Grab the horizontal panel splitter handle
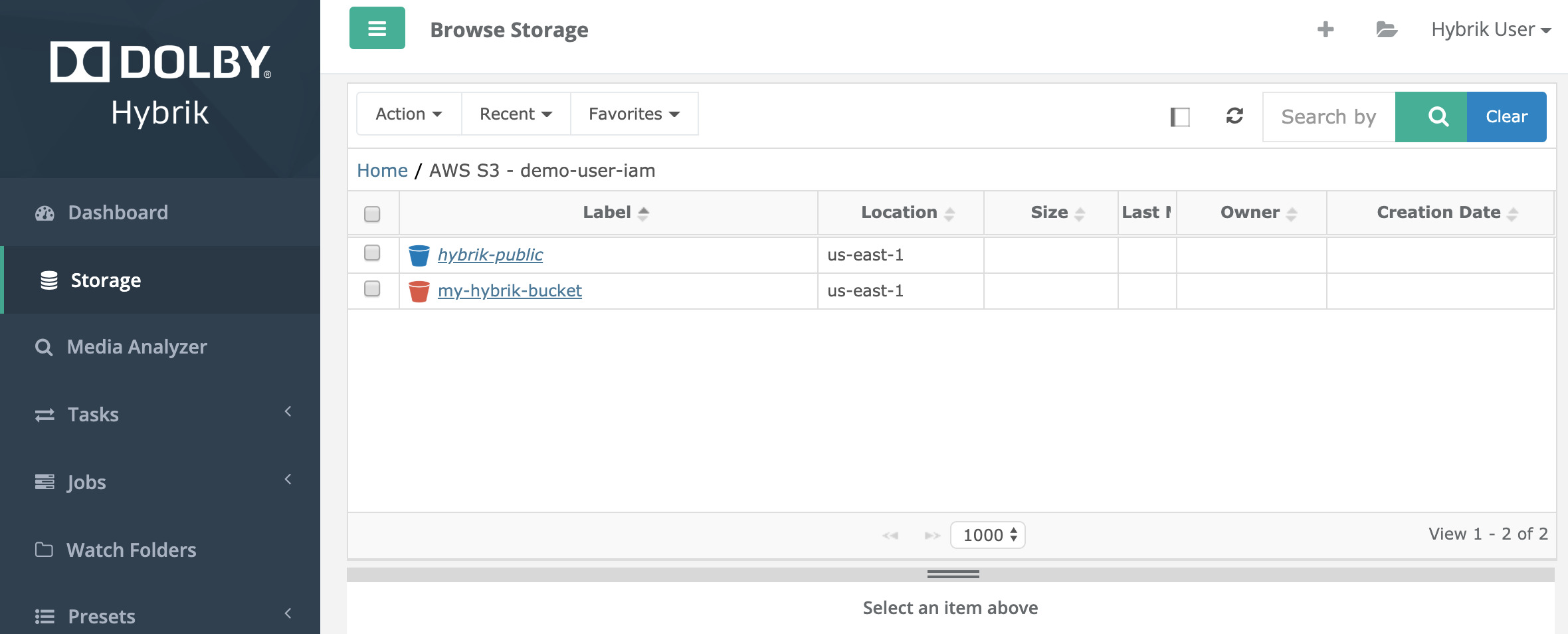Image resolution: width=1568 pixels, height=634 pixels. tap(953, 574)
